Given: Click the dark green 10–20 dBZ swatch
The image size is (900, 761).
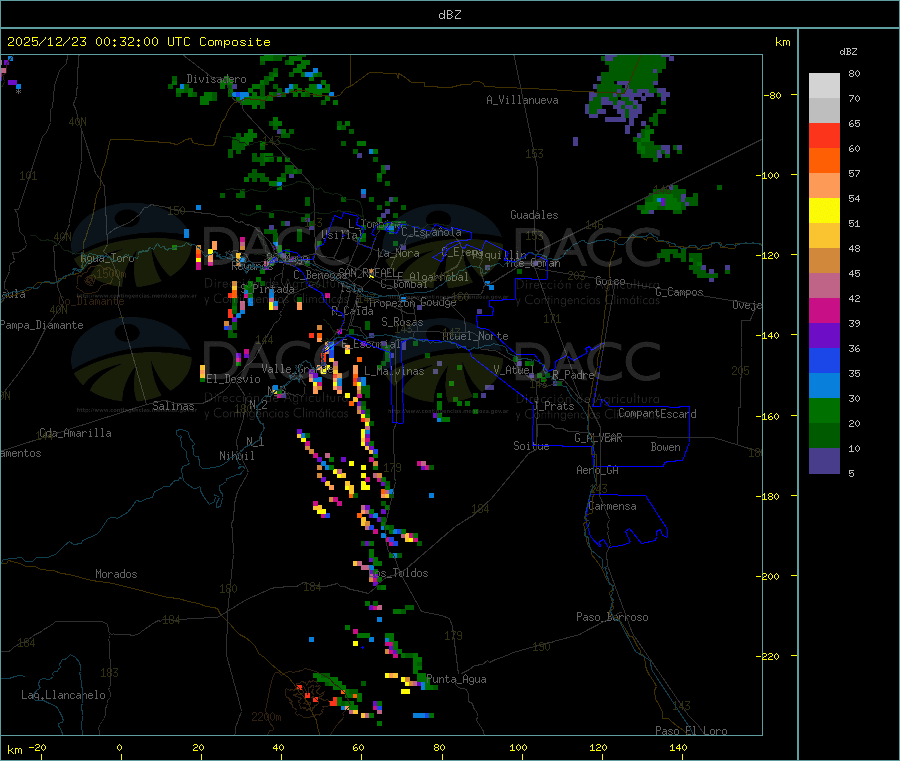Looking at the screenshot, I should coord(824,436).
